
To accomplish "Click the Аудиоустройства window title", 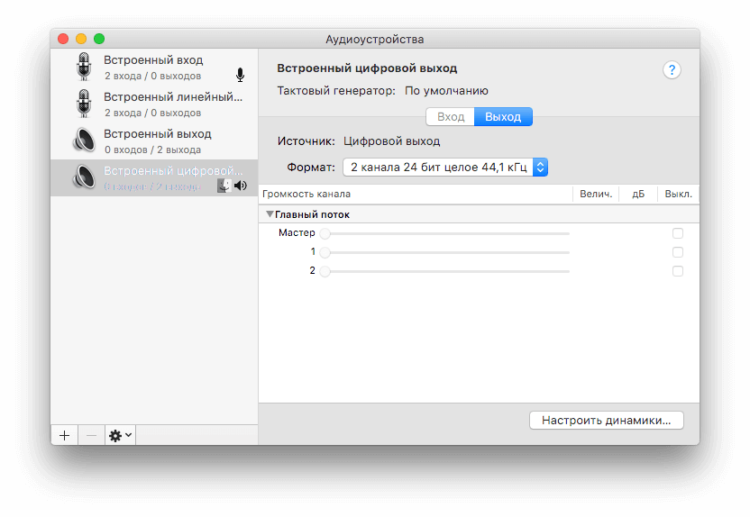I will click(x=375, y=39).
